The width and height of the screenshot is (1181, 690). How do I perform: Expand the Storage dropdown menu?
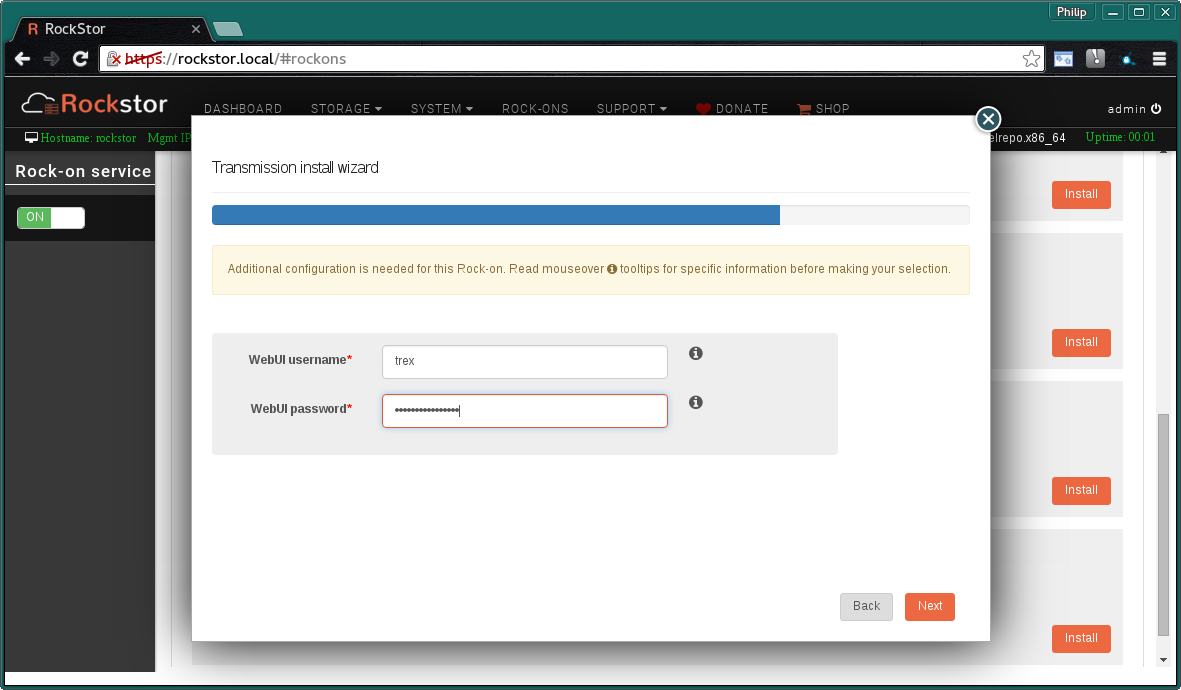click(346, 108)
